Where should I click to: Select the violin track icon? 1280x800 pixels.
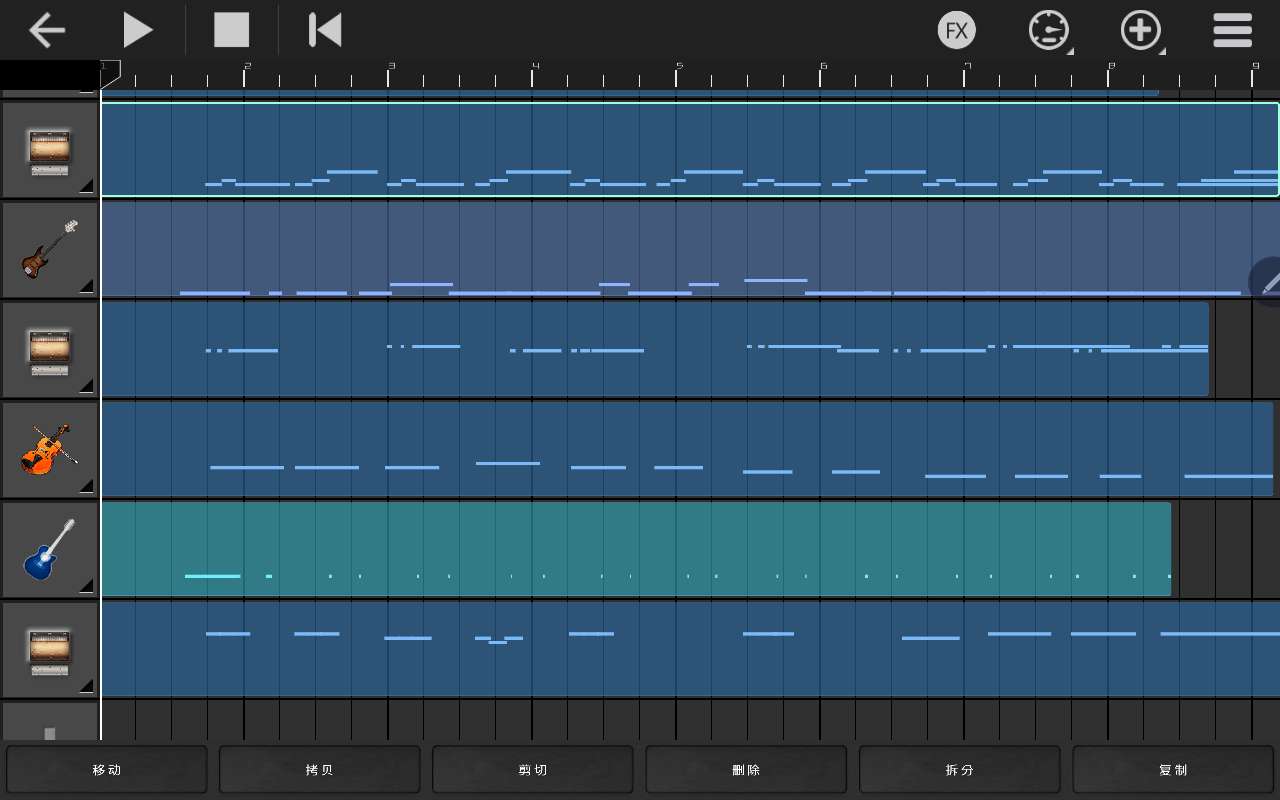[x=49, y=450]
